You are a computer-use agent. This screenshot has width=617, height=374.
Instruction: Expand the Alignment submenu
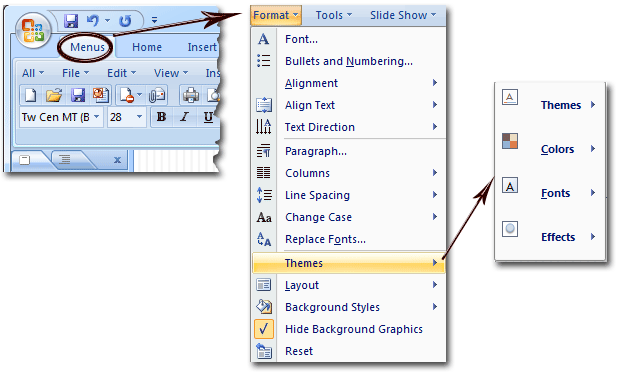(349, 83)
